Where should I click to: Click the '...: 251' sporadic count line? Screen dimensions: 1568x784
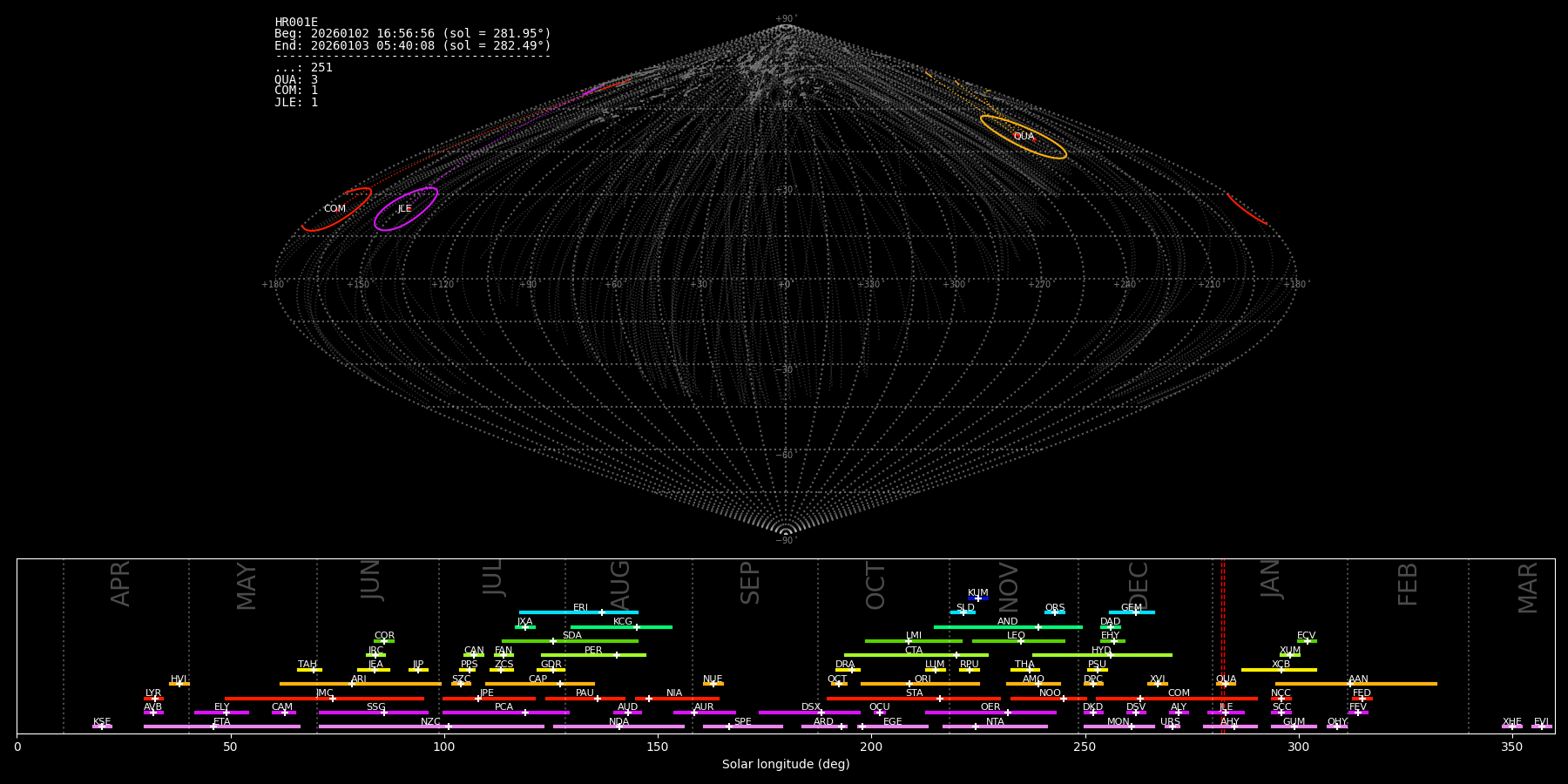point(303,68)
